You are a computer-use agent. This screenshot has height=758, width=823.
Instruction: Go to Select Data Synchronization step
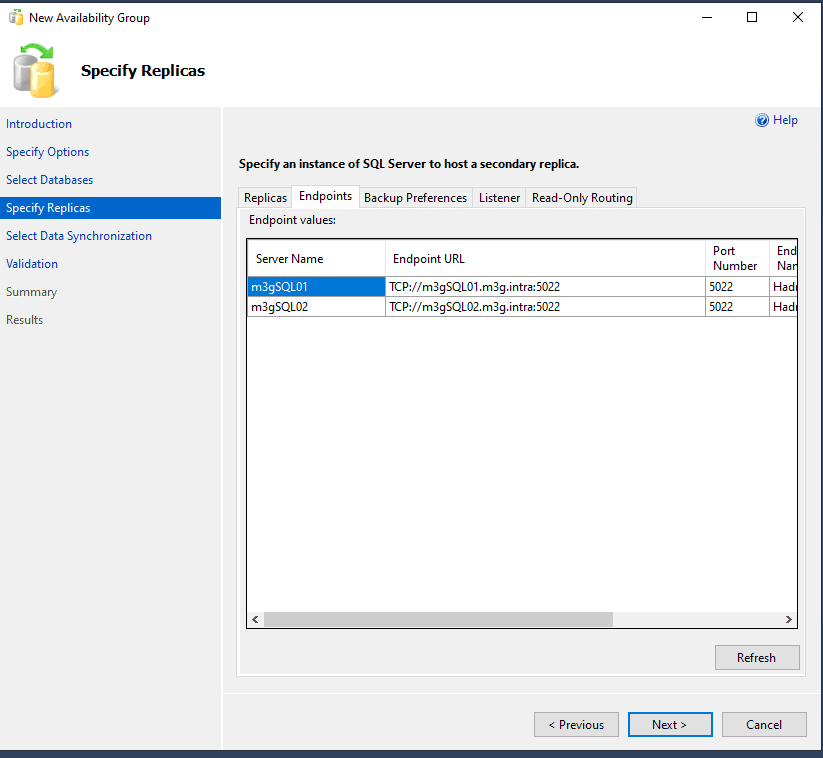(79, 236)
